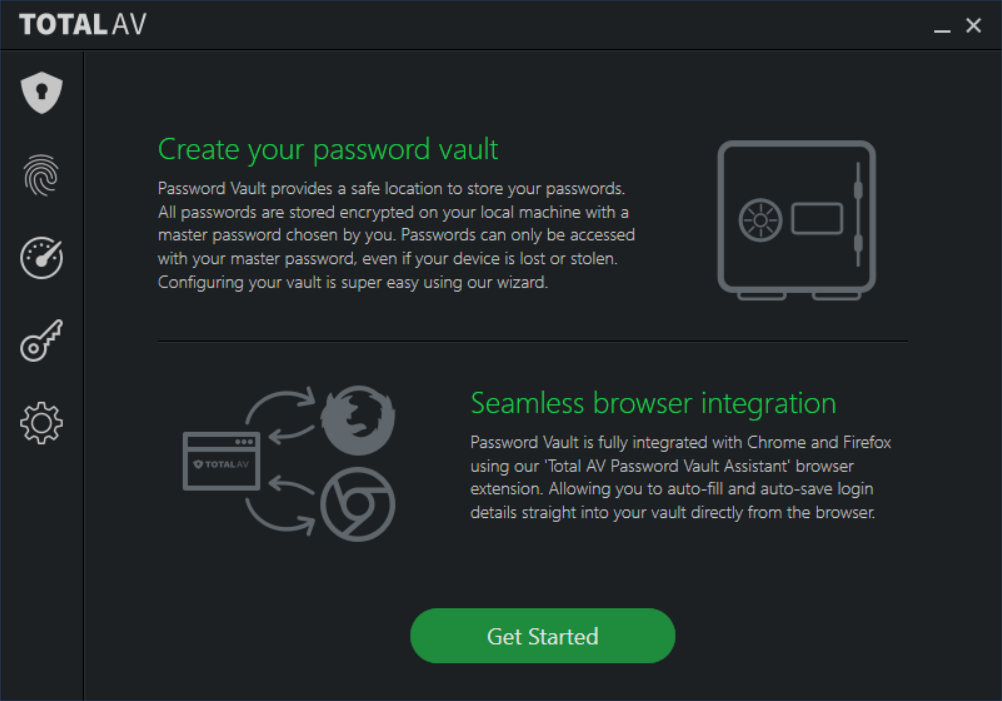
Task: Click the safe vault illustration
Action: 796,220
